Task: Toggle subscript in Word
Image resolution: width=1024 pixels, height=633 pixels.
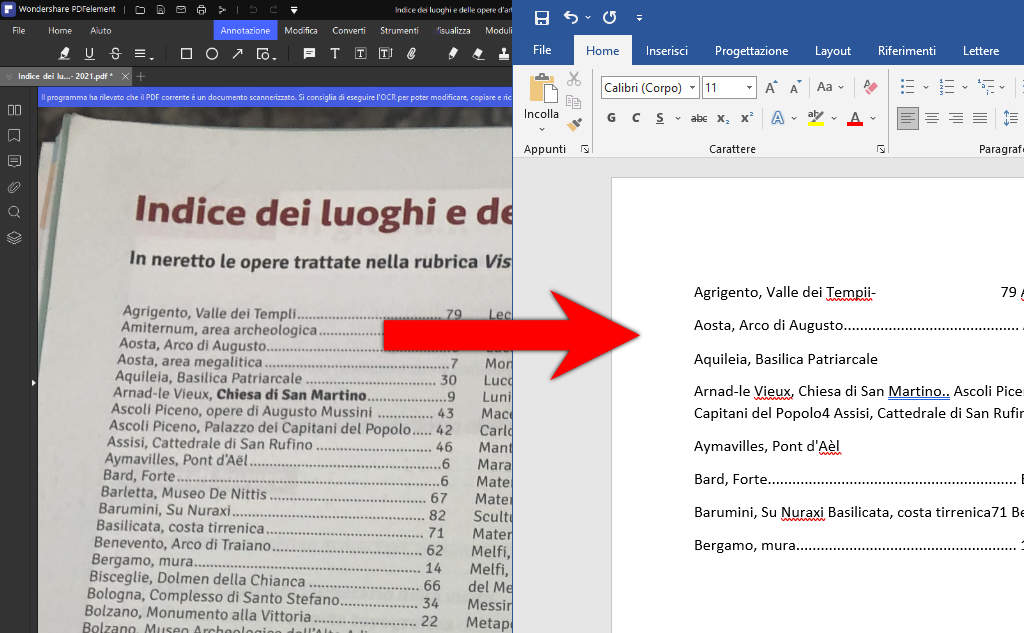Action: coord(723,118)
